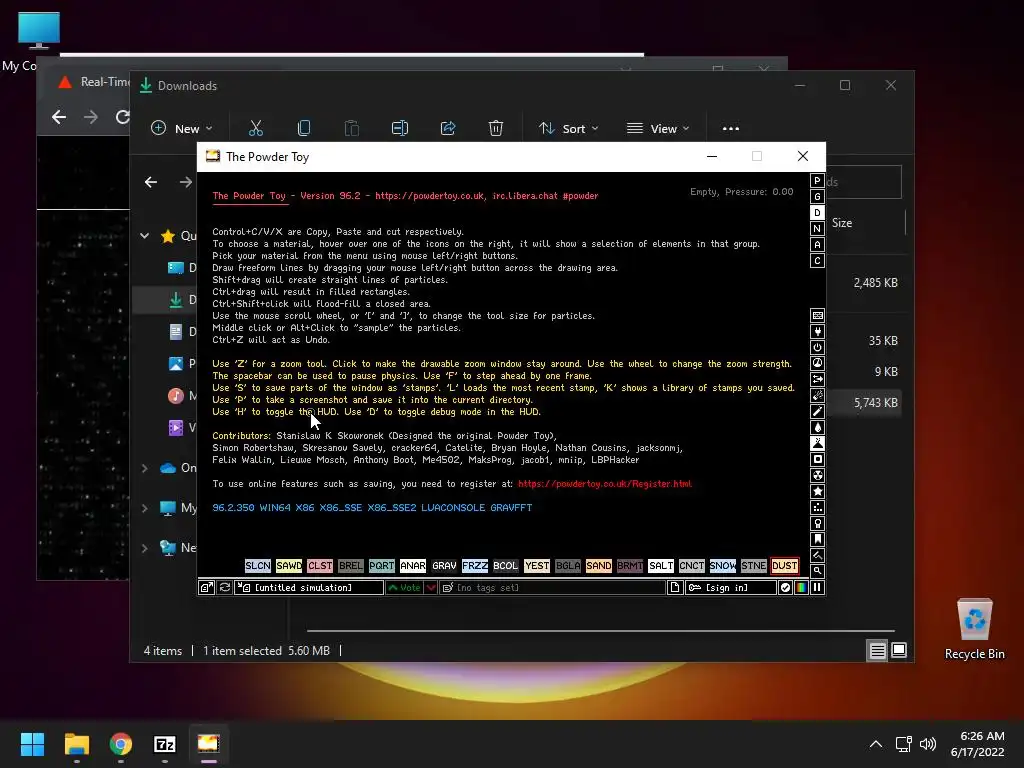Open simulation options checkmark icon

[785, 588]
